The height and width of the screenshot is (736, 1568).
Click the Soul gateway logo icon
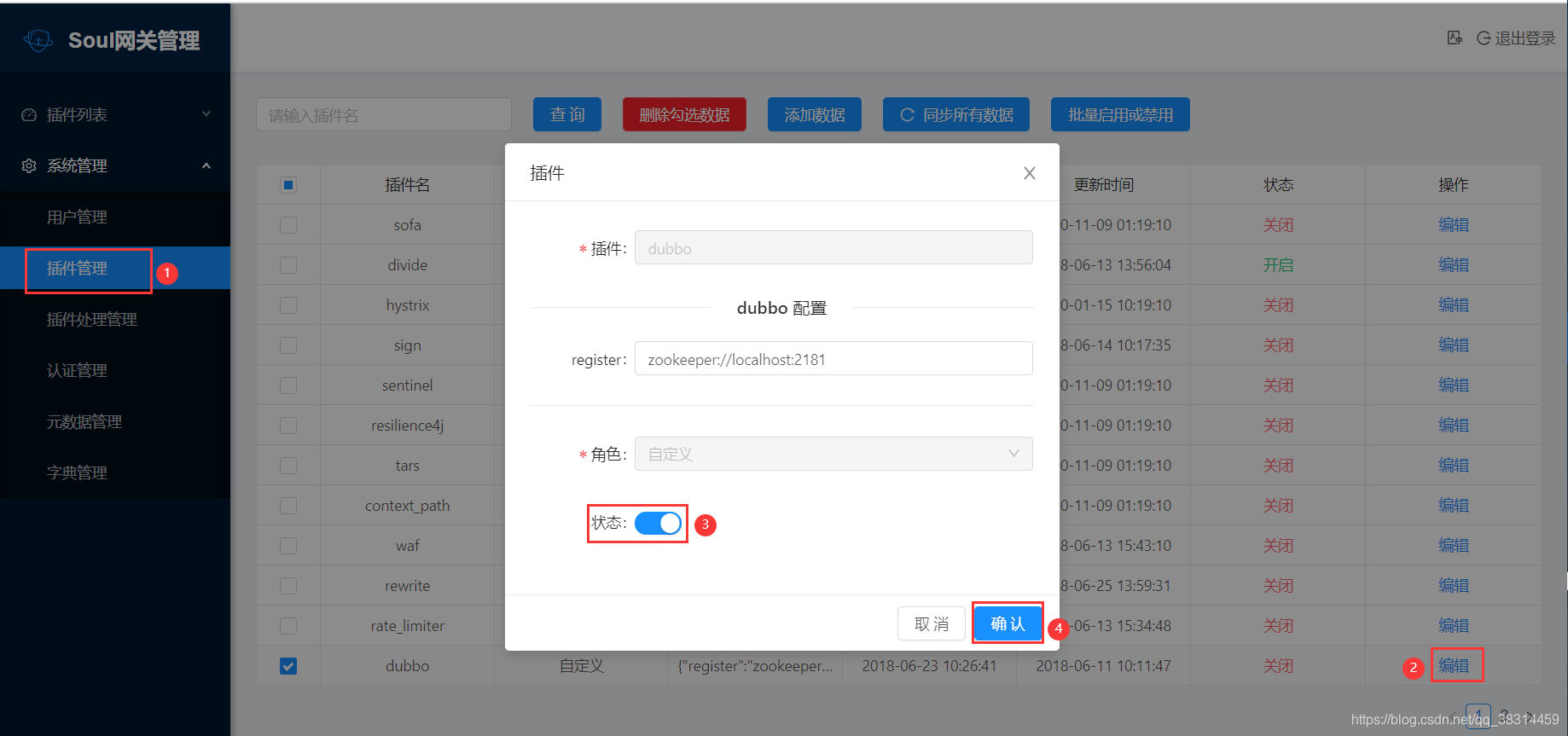pos(38,40)
